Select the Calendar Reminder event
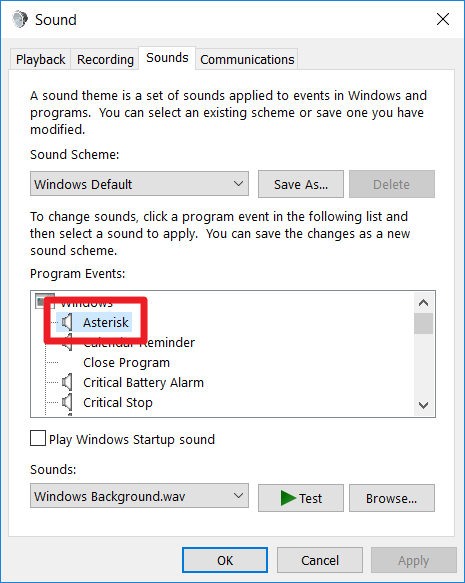This screenshot has height=583, width=465. (139, 342)
